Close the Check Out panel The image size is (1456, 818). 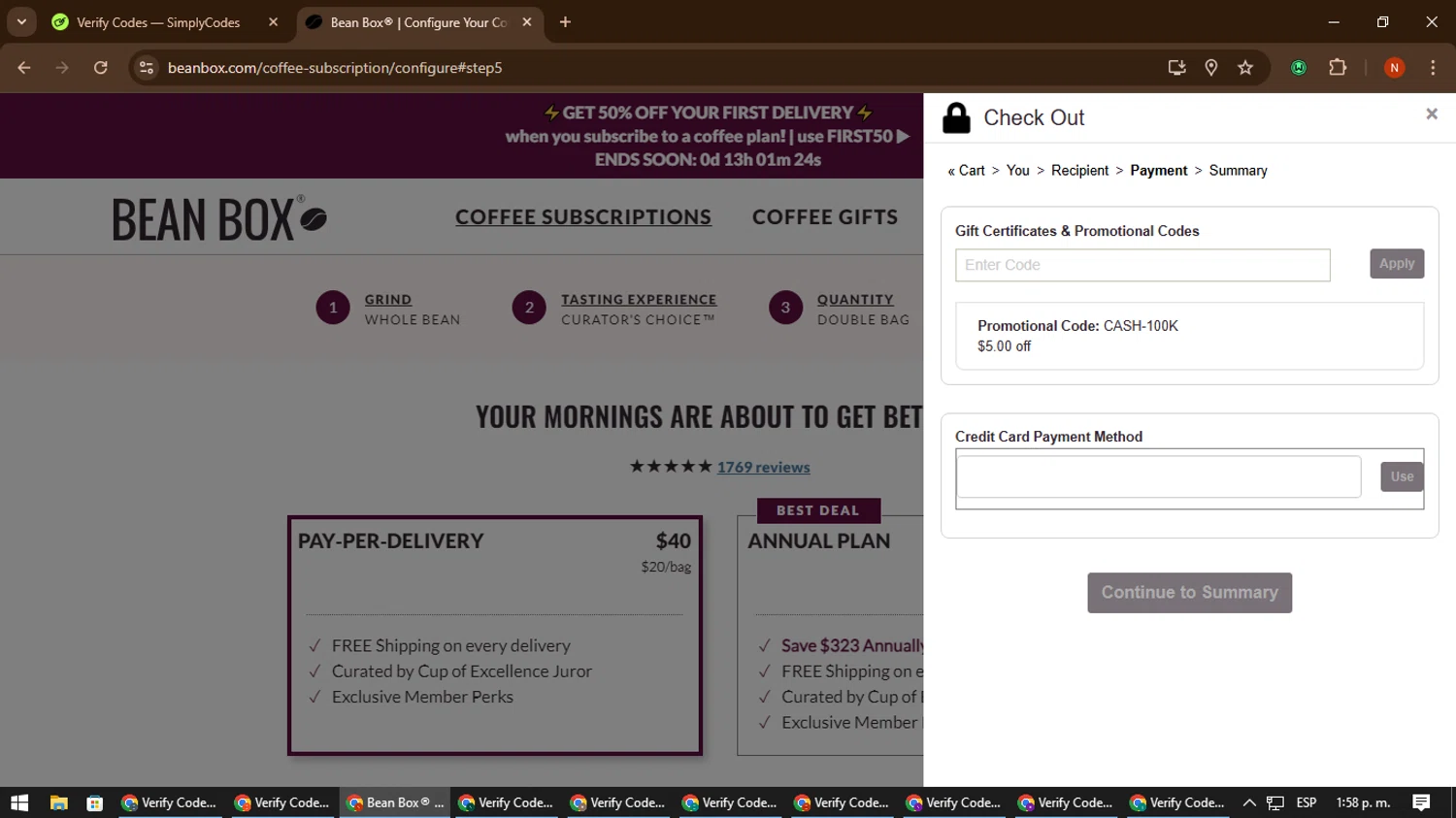point(1431,114)
